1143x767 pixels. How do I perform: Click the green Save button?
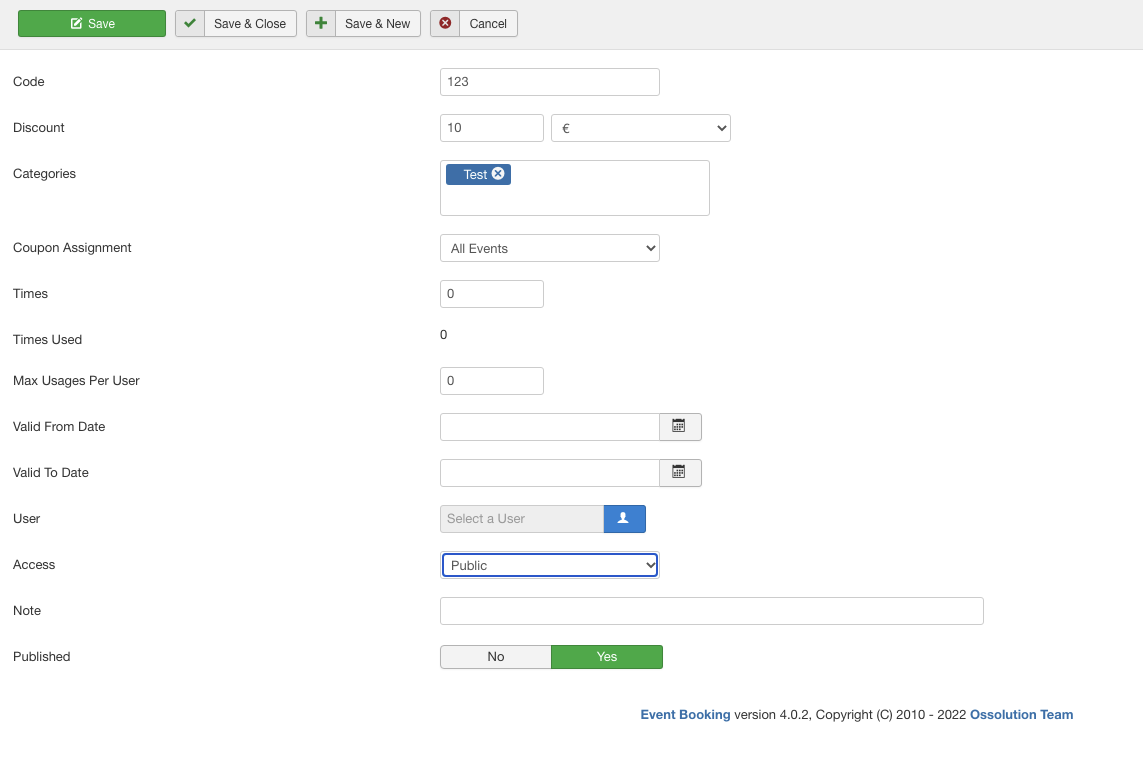pyautogui.click(x=92, y=24)
